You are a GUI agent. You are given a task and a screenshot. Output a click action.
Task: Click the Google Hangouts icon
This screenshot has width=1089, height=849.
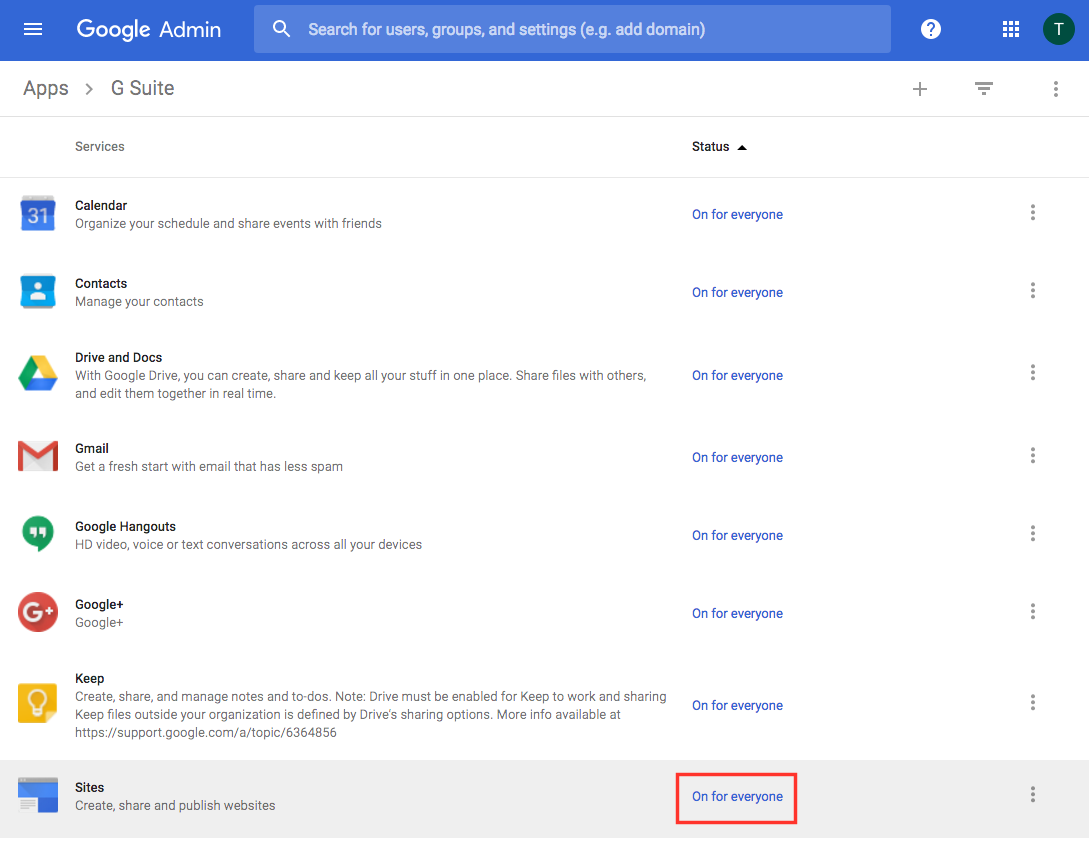coord(38,534)
